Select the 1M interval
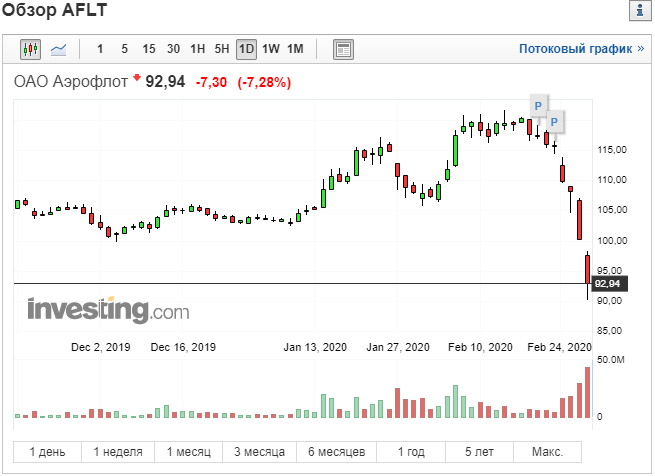This screenshot has width=655, height=476. point(295,49)
